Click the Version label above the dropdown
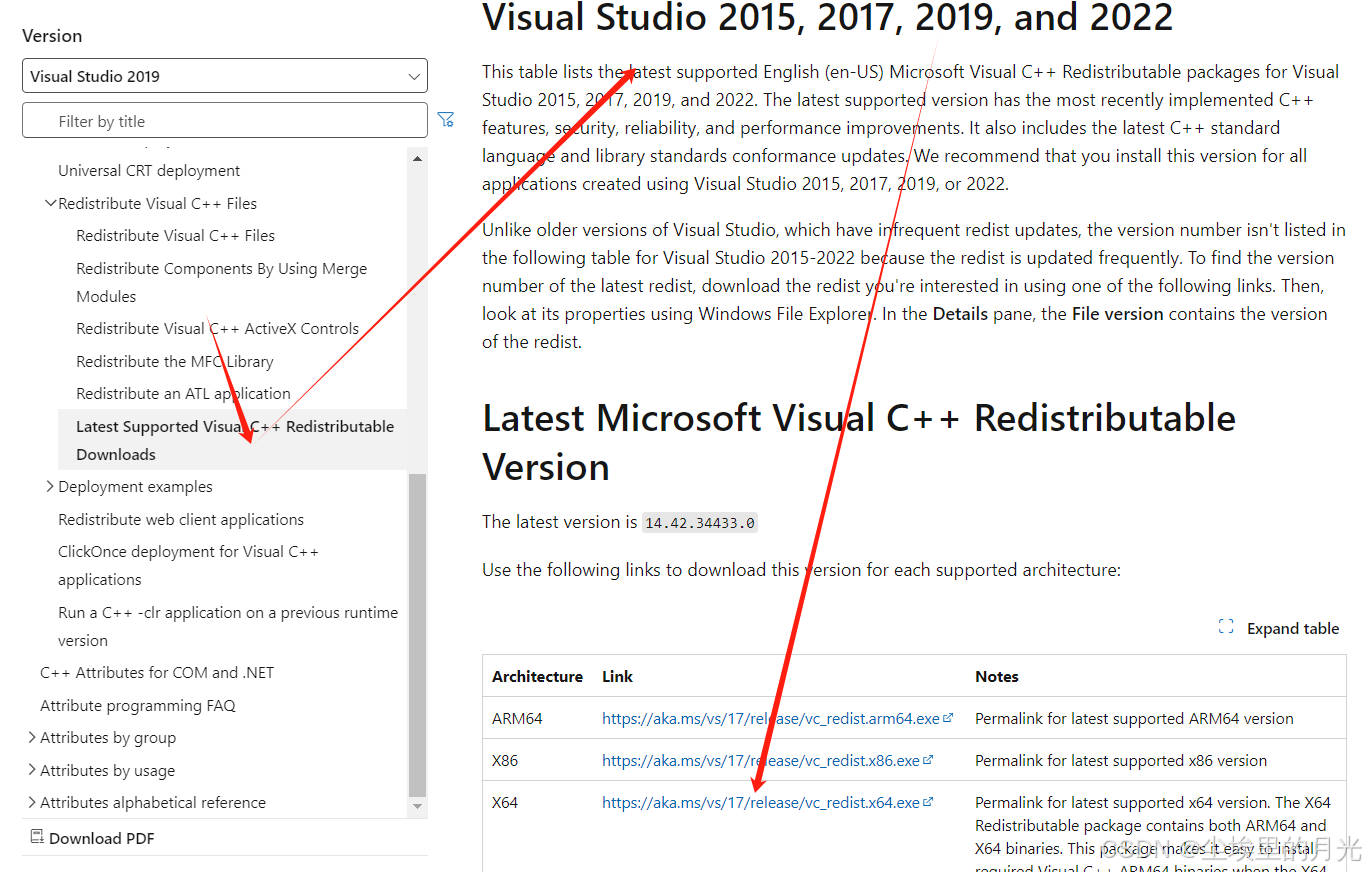 coord(52,35)
